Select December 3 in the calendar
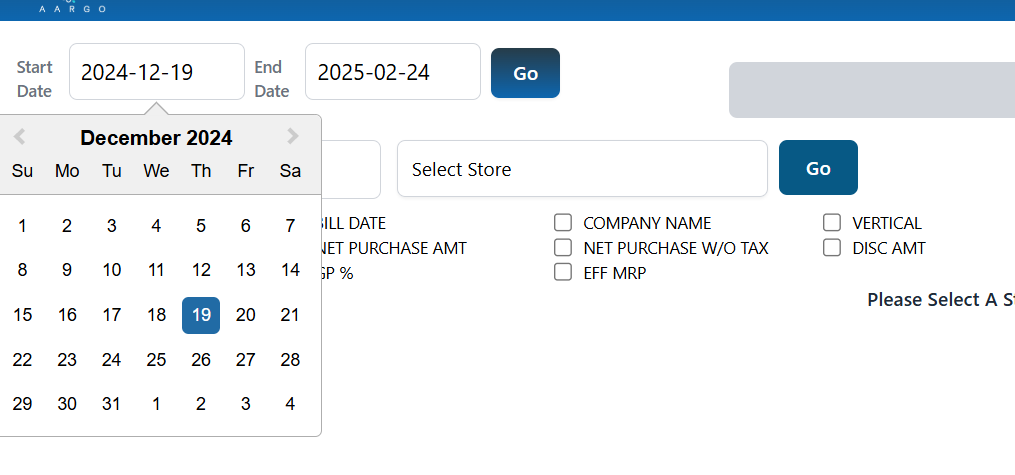 pyautogui.click(x=111, y=226)
